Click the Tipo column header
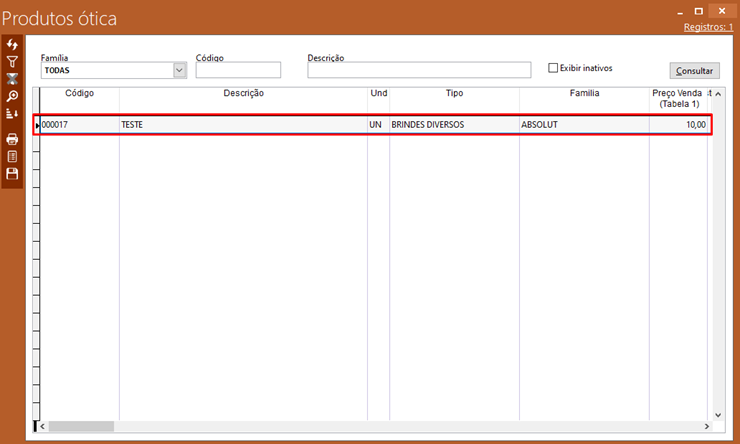The image size is (740, 444). point(454,93)
